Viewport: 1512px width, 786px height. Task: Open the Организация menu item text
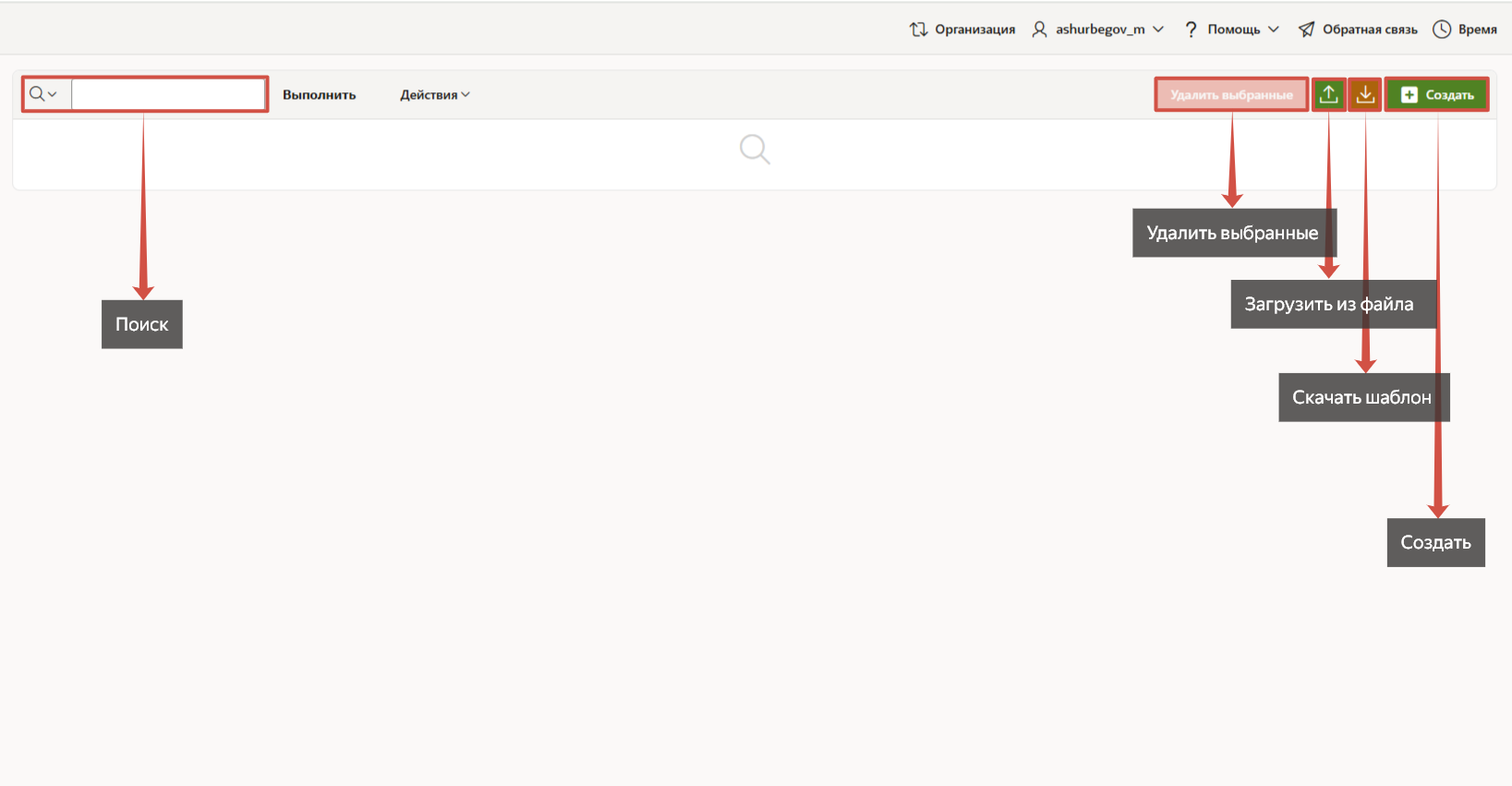click(974, 30)
